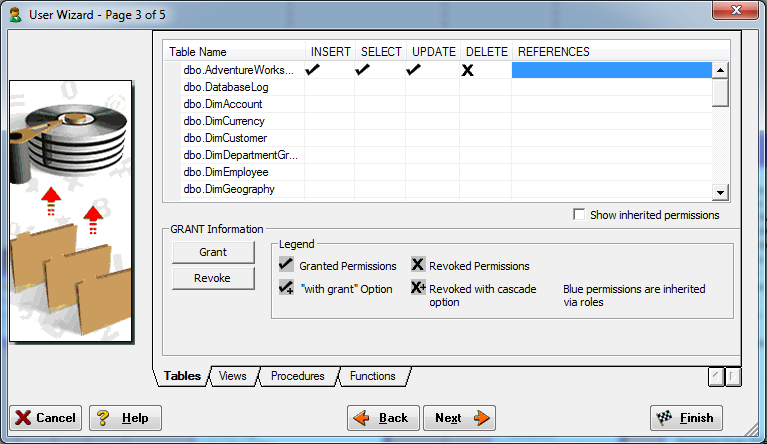Switch to the Views tab
767x444 pixels.
233,376
